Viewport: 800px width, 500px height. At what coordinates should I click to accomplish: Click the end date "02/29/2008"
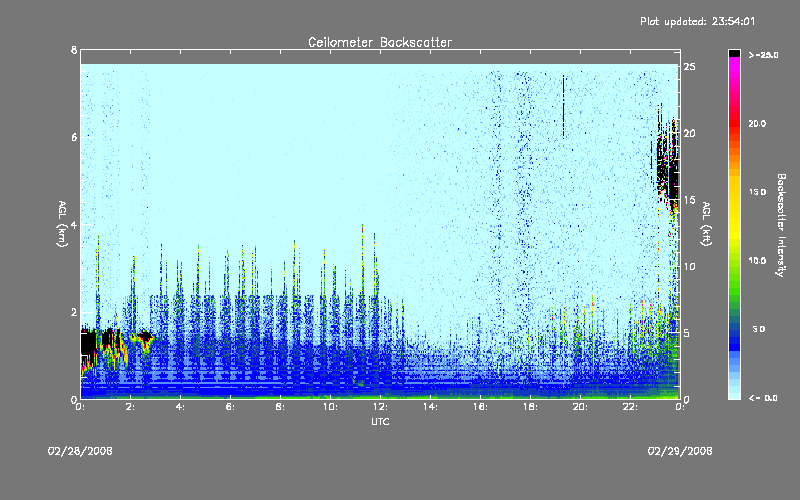click(680, 451)
